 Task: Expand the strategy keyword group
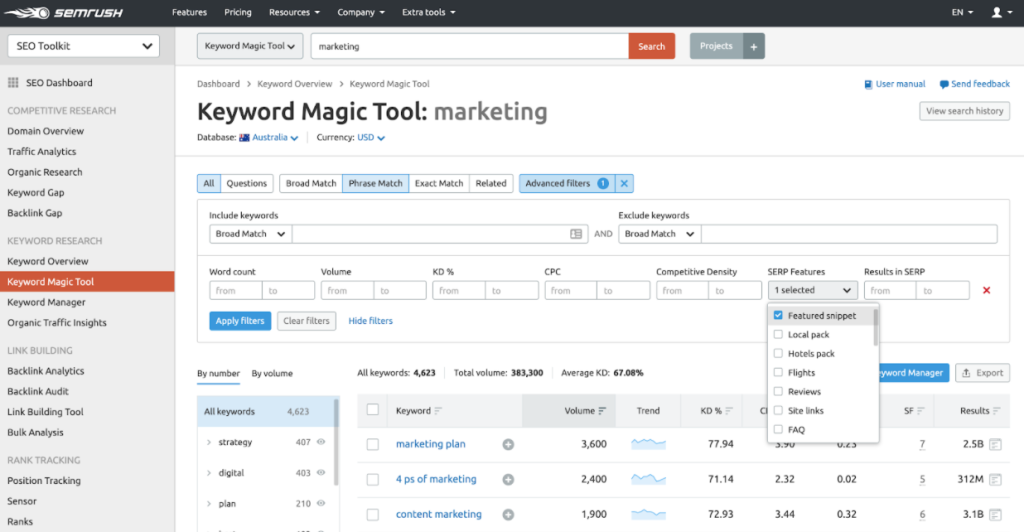pyautogui.click(x=209, y=443)
